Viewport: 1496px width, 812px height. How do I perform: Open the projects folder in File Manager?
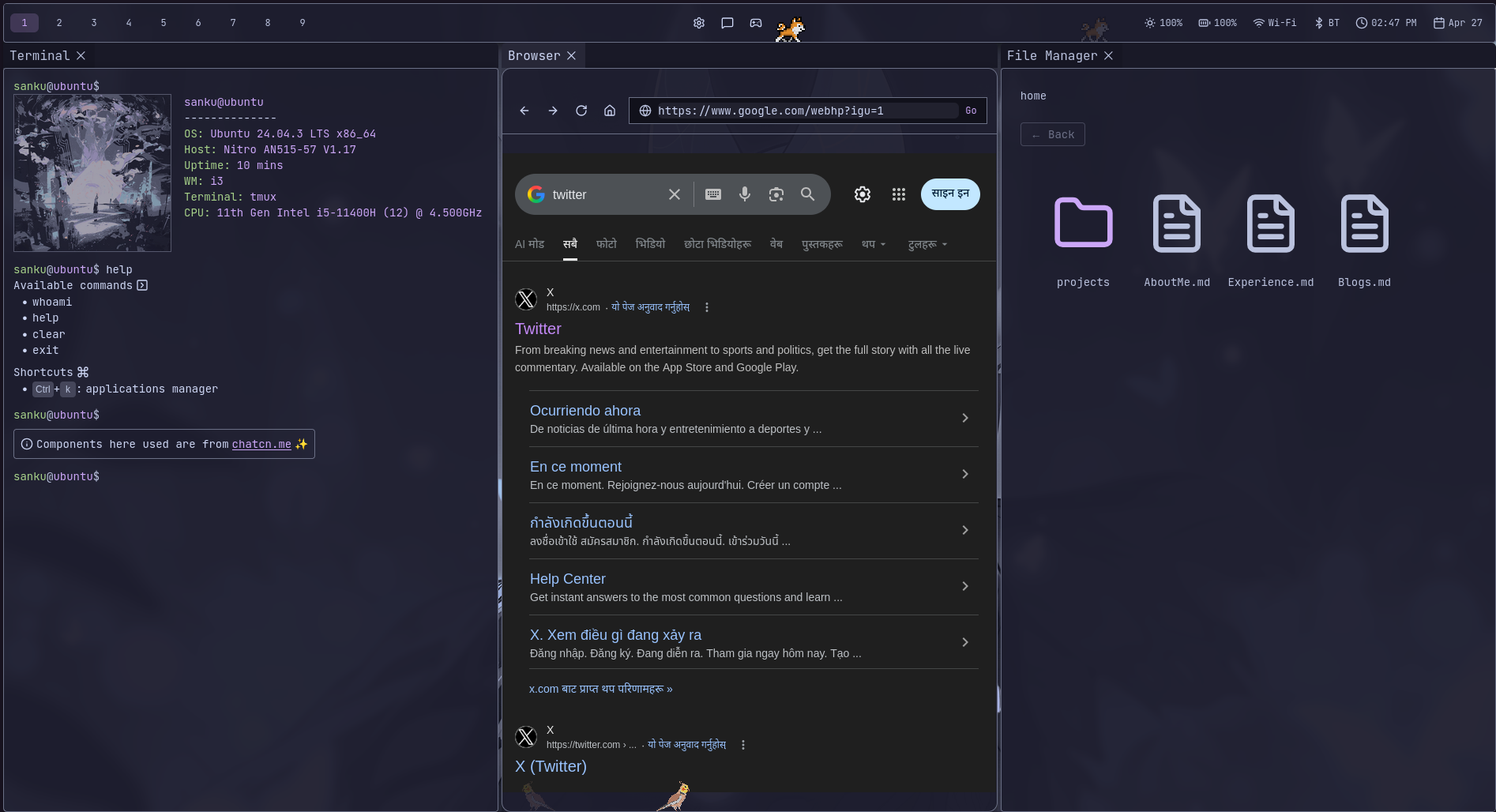tap(1084, 241)
